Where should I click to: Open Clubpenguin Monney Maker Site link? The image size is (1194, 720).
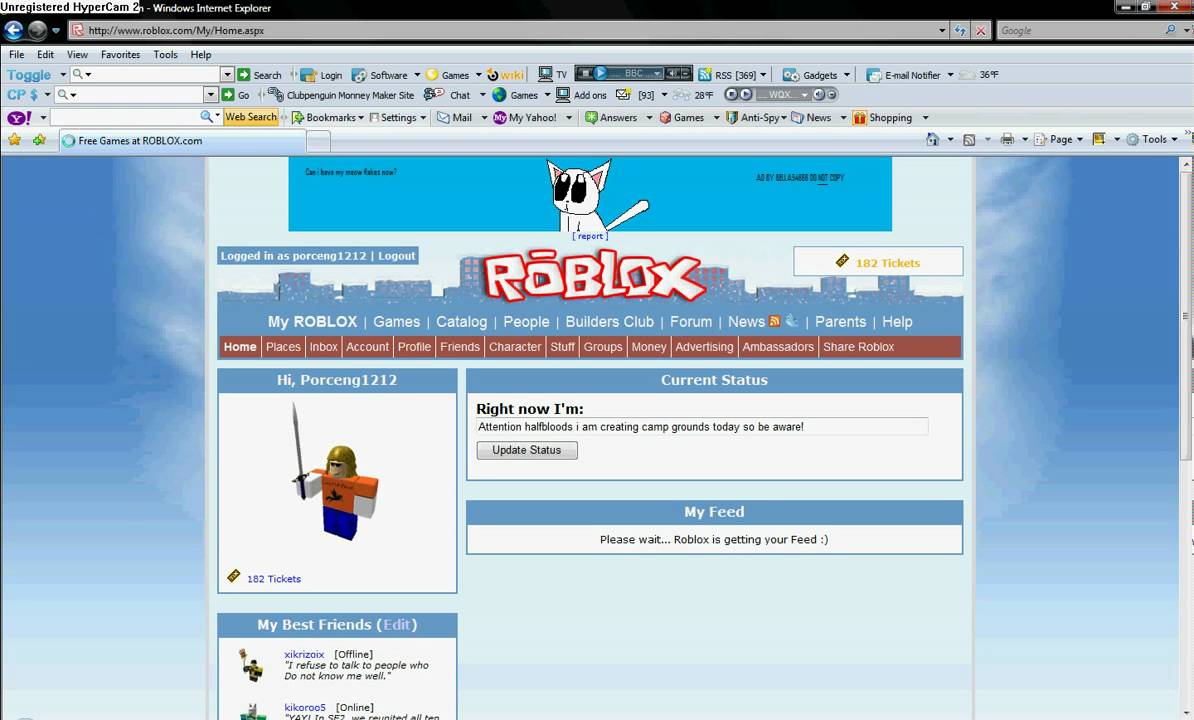pyautogui.click(x=342, y=95)
